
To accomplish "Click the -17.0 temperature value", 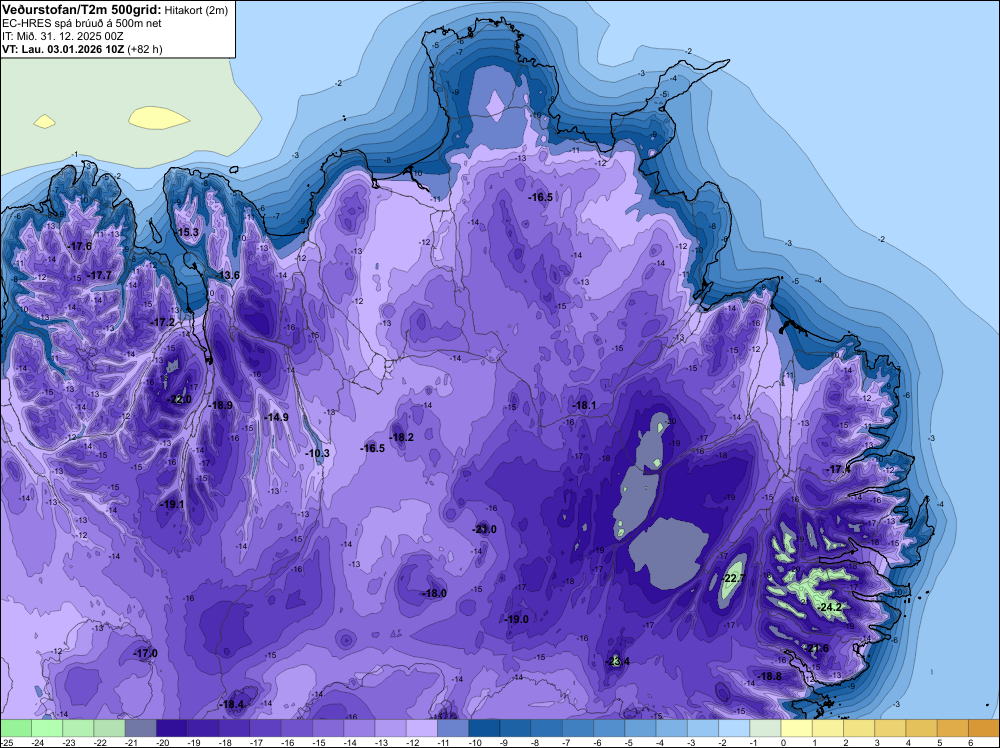I will [145, 653].
